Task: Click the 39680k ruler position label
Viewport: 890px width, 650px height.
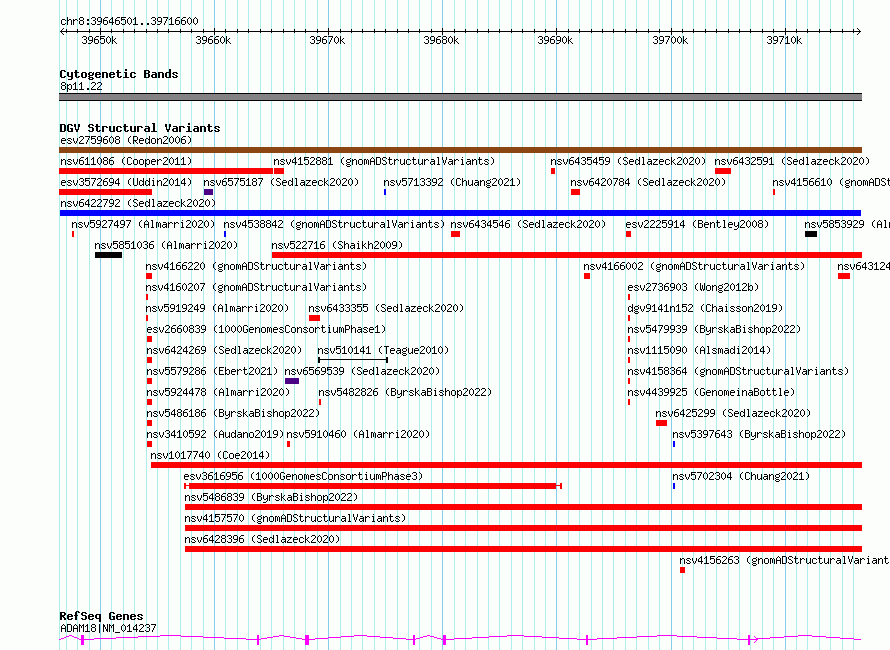Action: pyautogui.click(x=441, y=40)
